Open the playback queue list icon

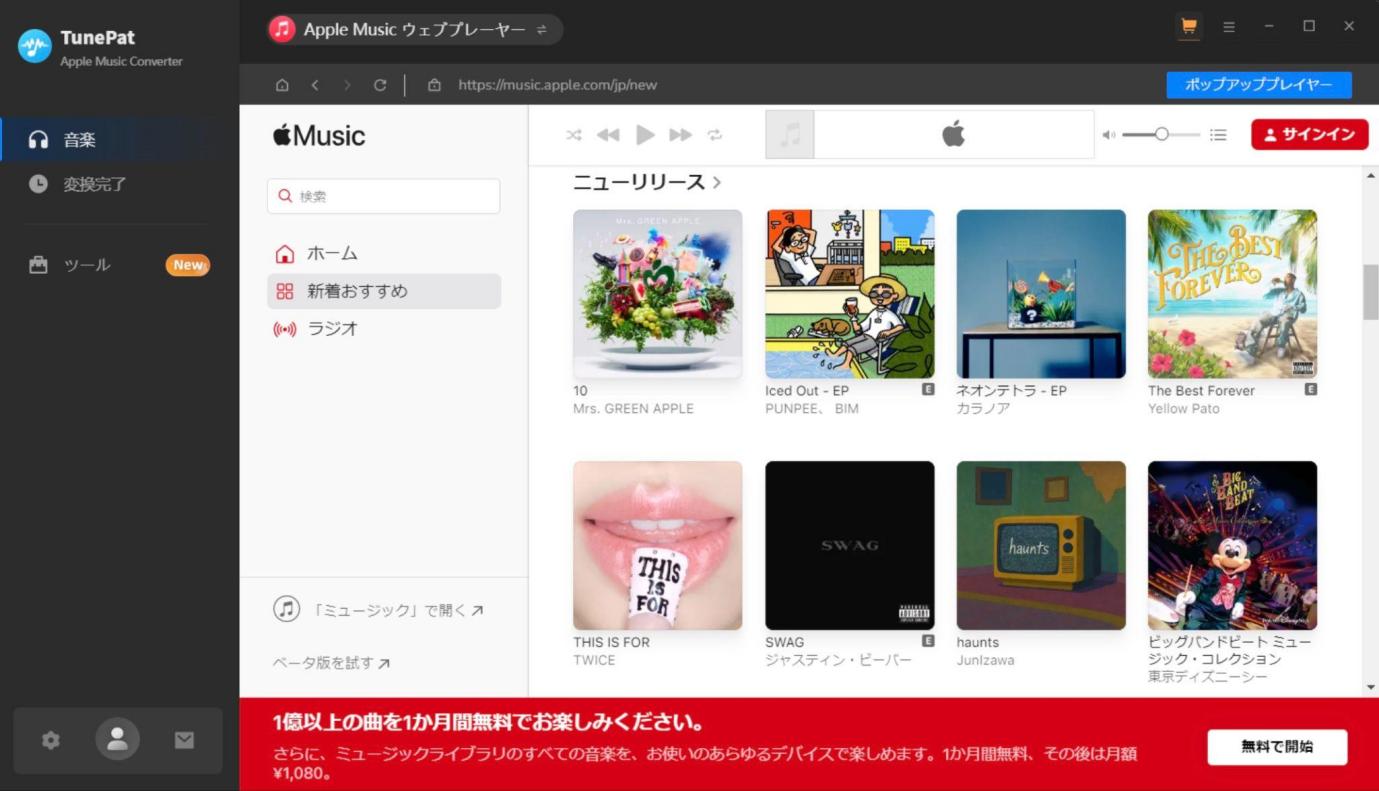[1218, 134]
